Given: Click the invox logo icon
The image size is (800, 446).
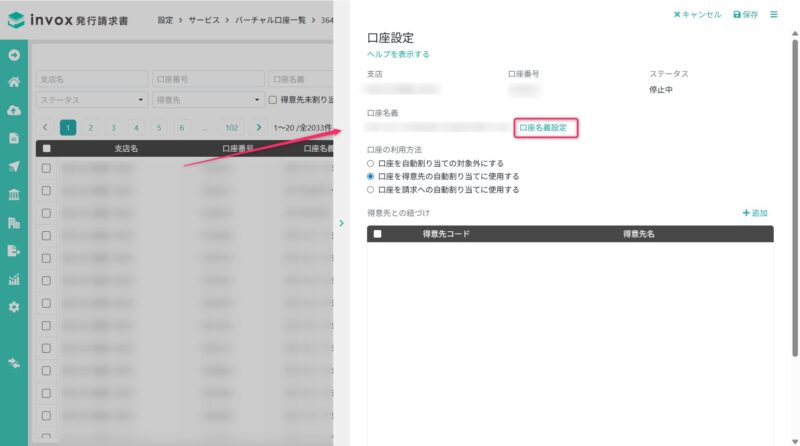Looking at the screenshot, I should point(16,20).
